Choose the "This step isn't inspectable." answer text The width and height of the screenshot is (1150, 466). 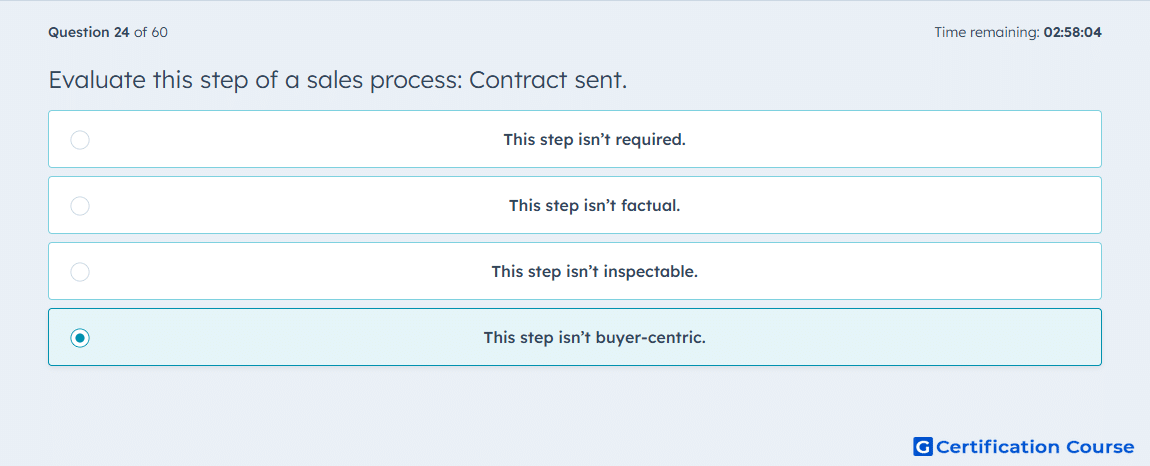594,272
